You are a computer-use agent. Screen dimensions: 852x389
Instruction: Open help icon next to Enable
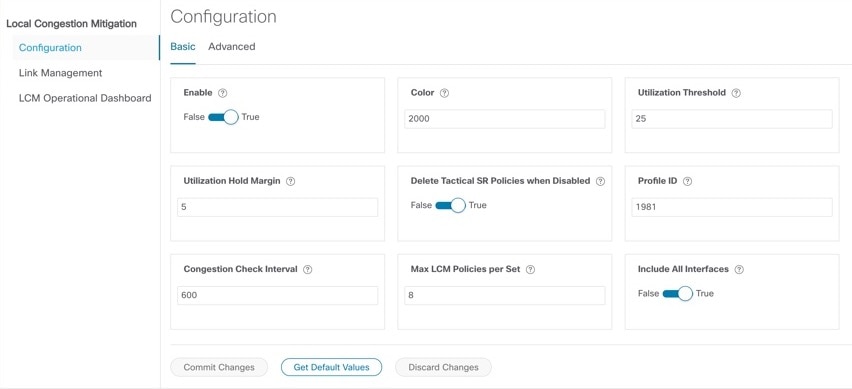222,93
